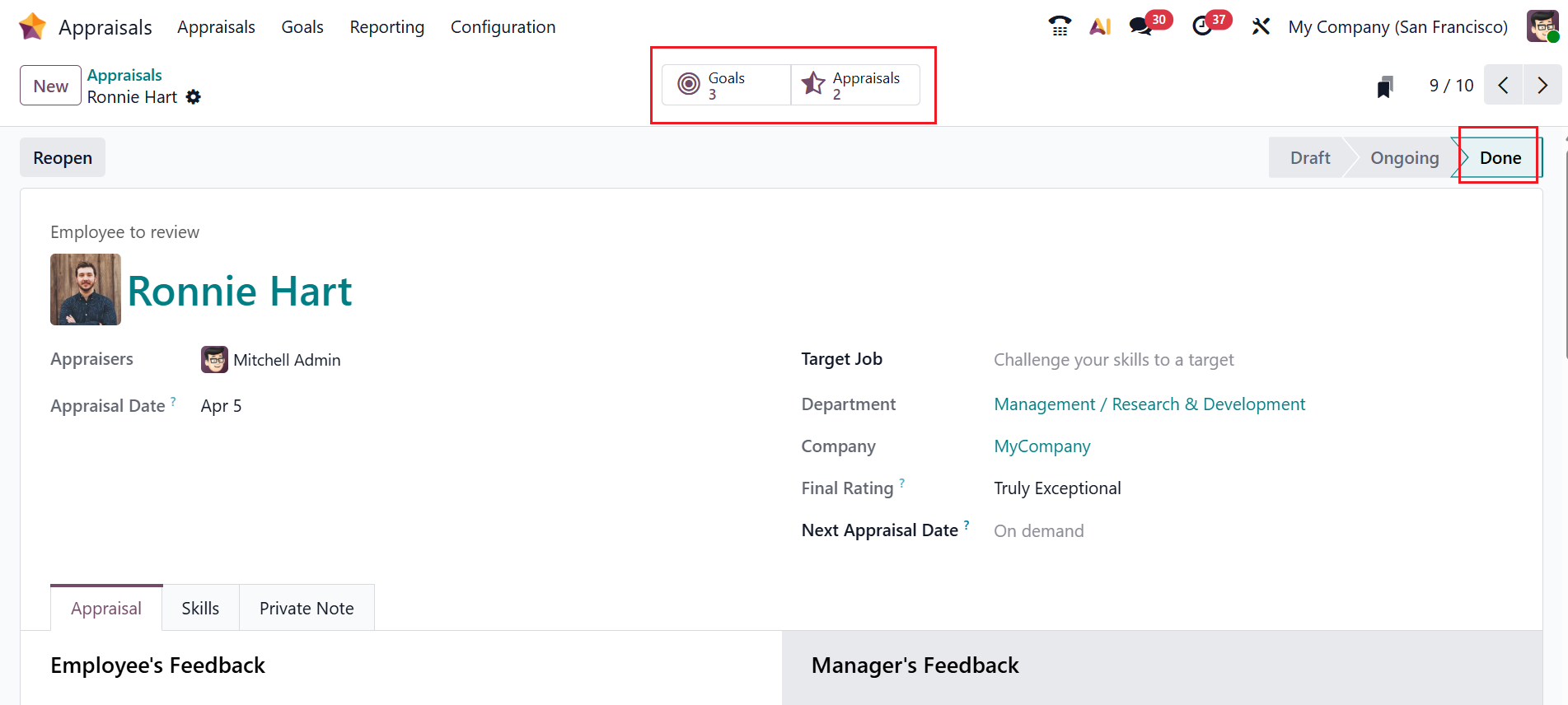The width and height of the screenshot is (1568, 705).
Task: Go to the previous record arrow
Action: [1503, 86]
